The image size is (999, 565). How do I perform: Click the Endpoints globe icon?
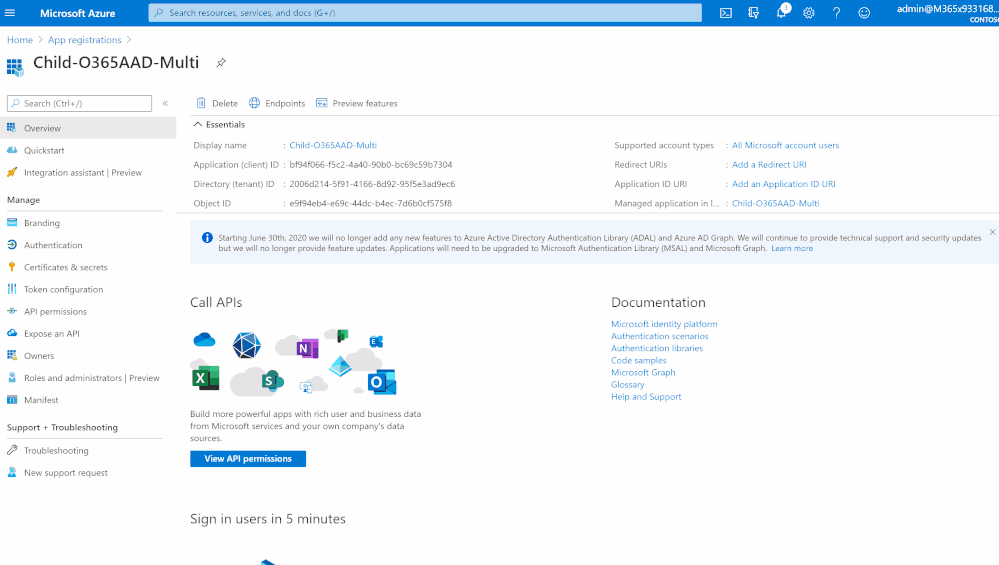254,103
